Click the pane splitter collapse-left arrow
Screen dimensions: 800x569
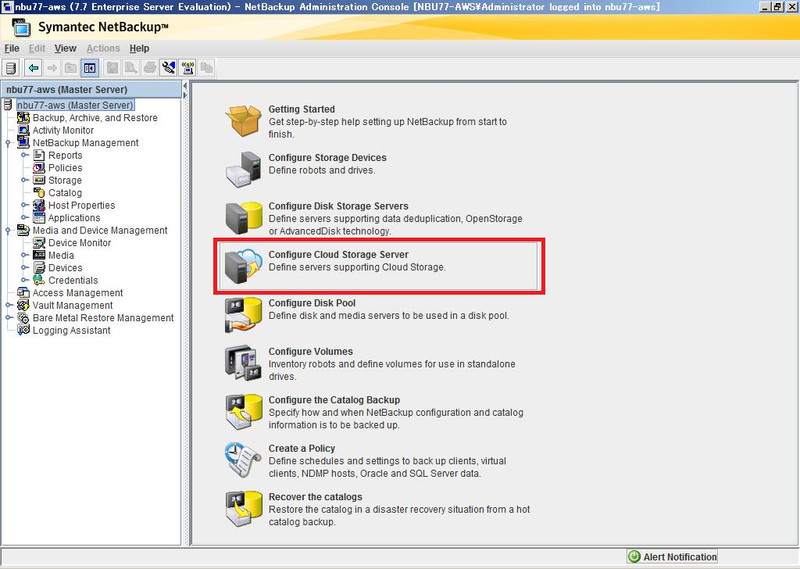pos(185,86)
